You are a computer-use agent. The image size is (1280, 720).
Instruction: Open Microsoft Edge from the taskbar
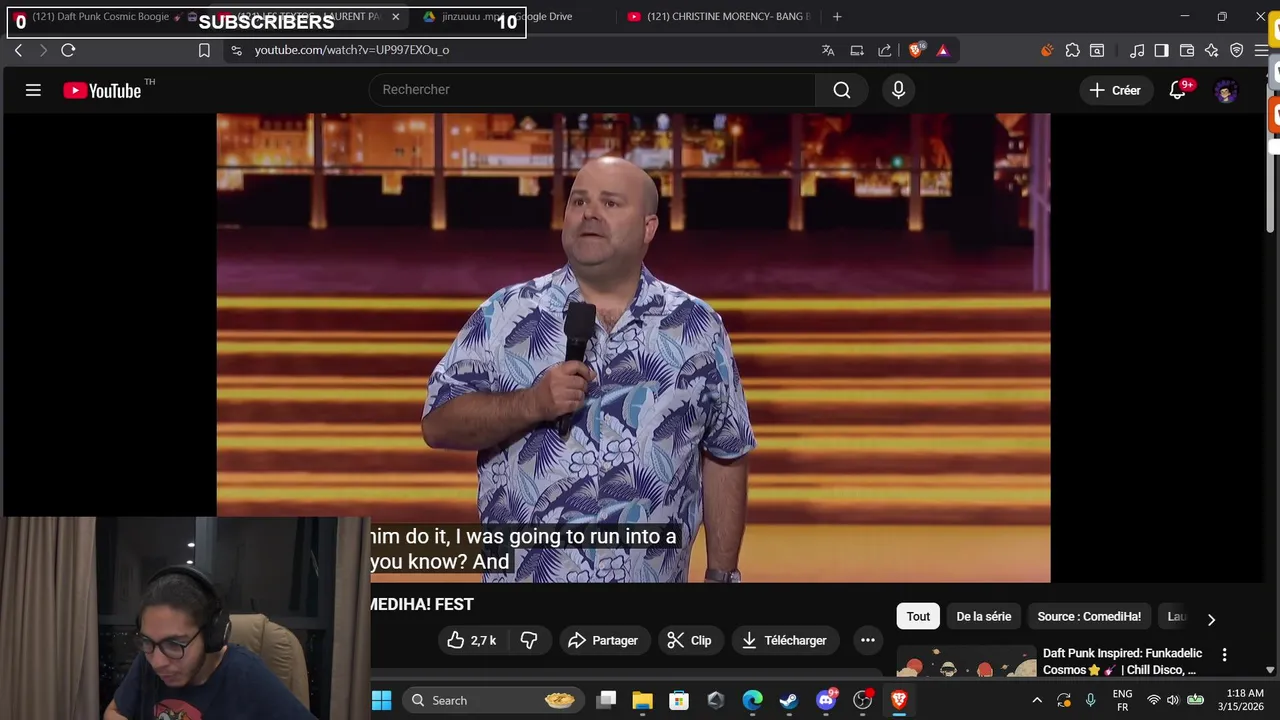(x=752, y=701)
